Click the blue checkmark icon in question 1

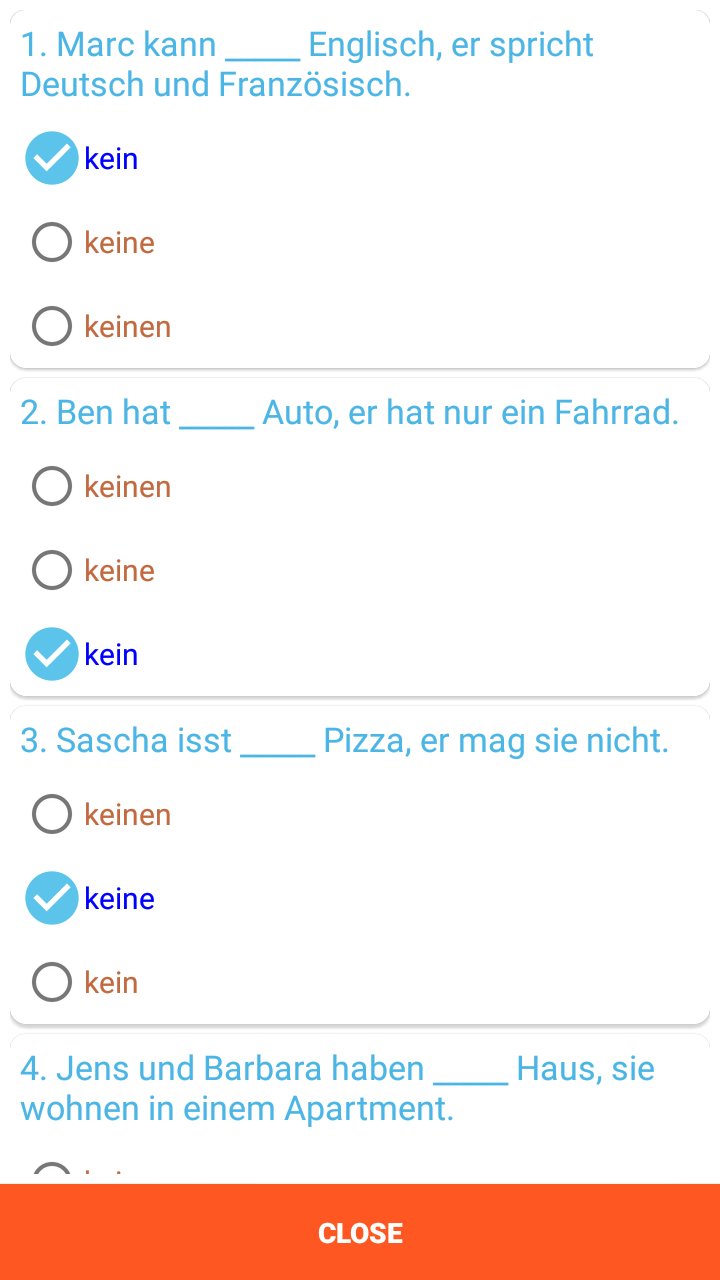point(52,158)
